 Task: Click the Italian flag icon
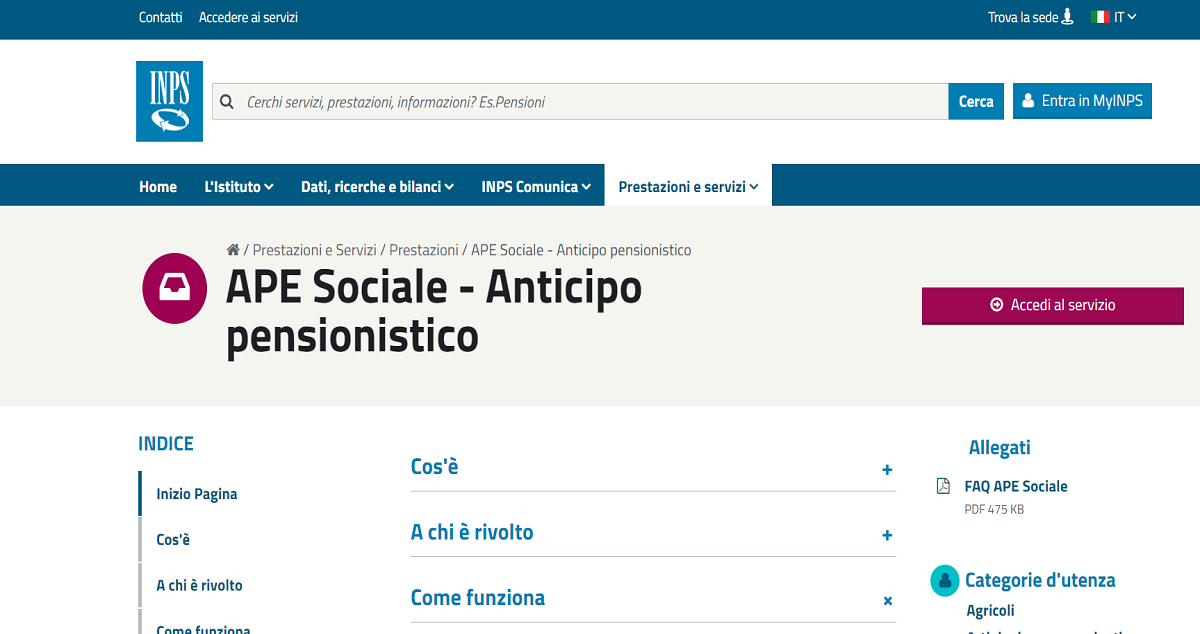[1100, 17]
